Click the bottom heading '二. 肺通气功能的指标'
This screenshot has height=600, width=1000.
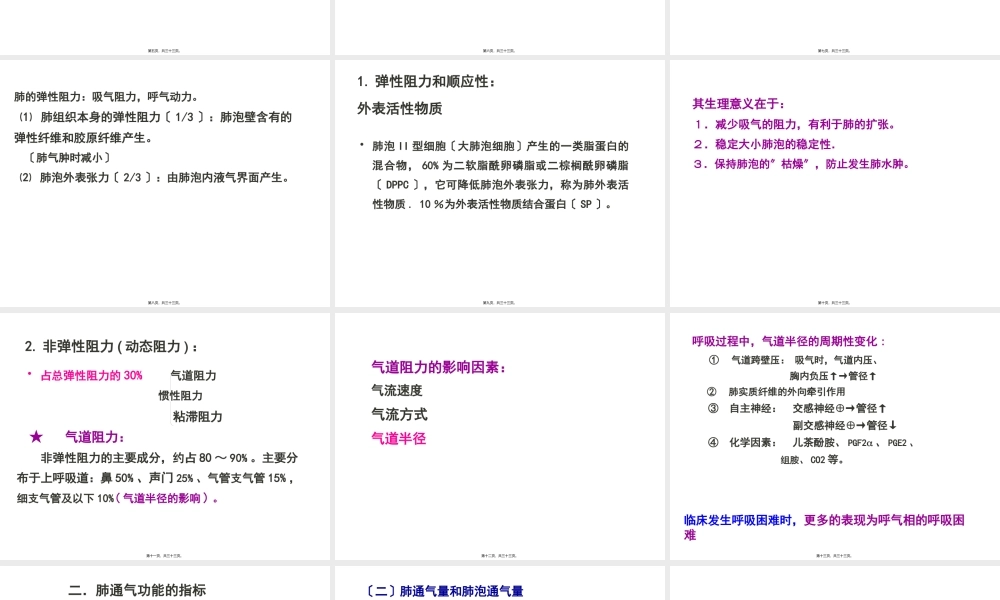(x=137, y=590)
